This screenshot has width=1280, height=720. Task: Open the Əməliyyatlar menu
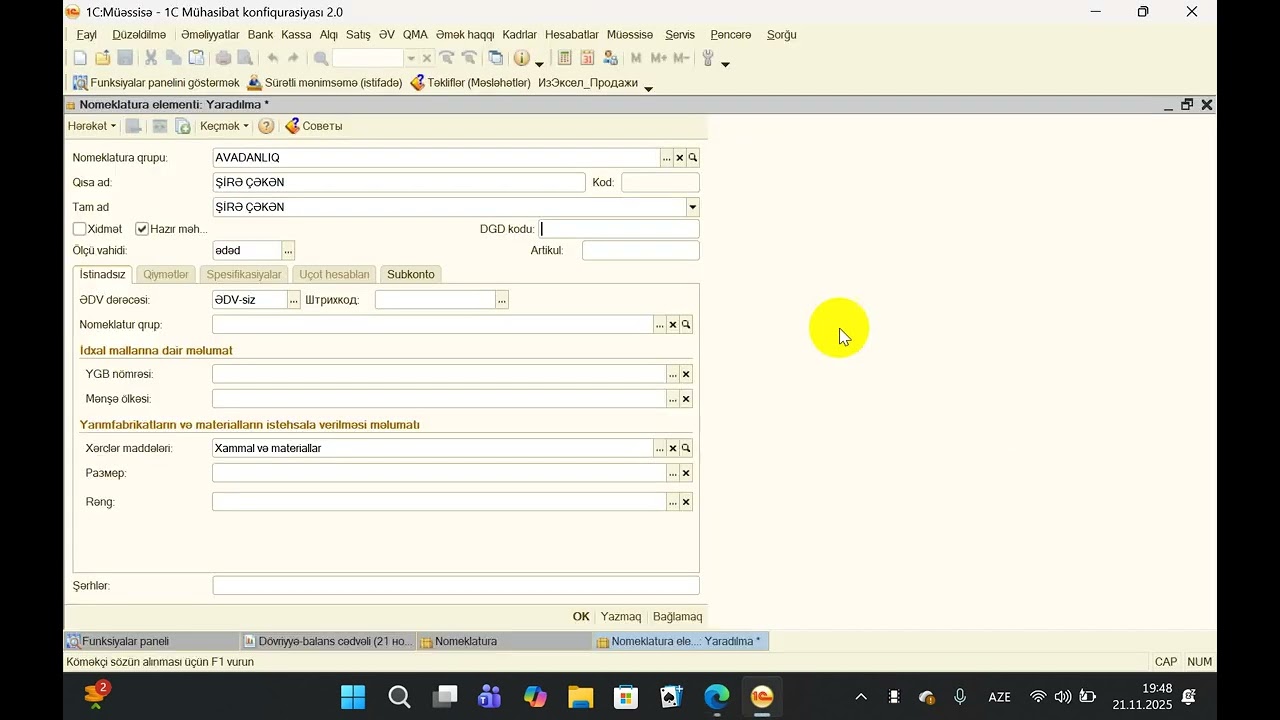210,35
